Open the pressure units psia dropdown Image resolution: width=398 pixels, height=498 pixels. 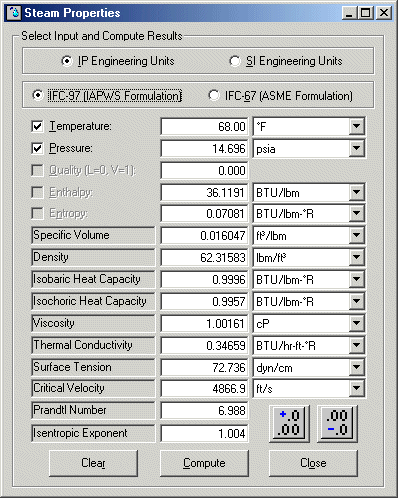tap(356, 148)
